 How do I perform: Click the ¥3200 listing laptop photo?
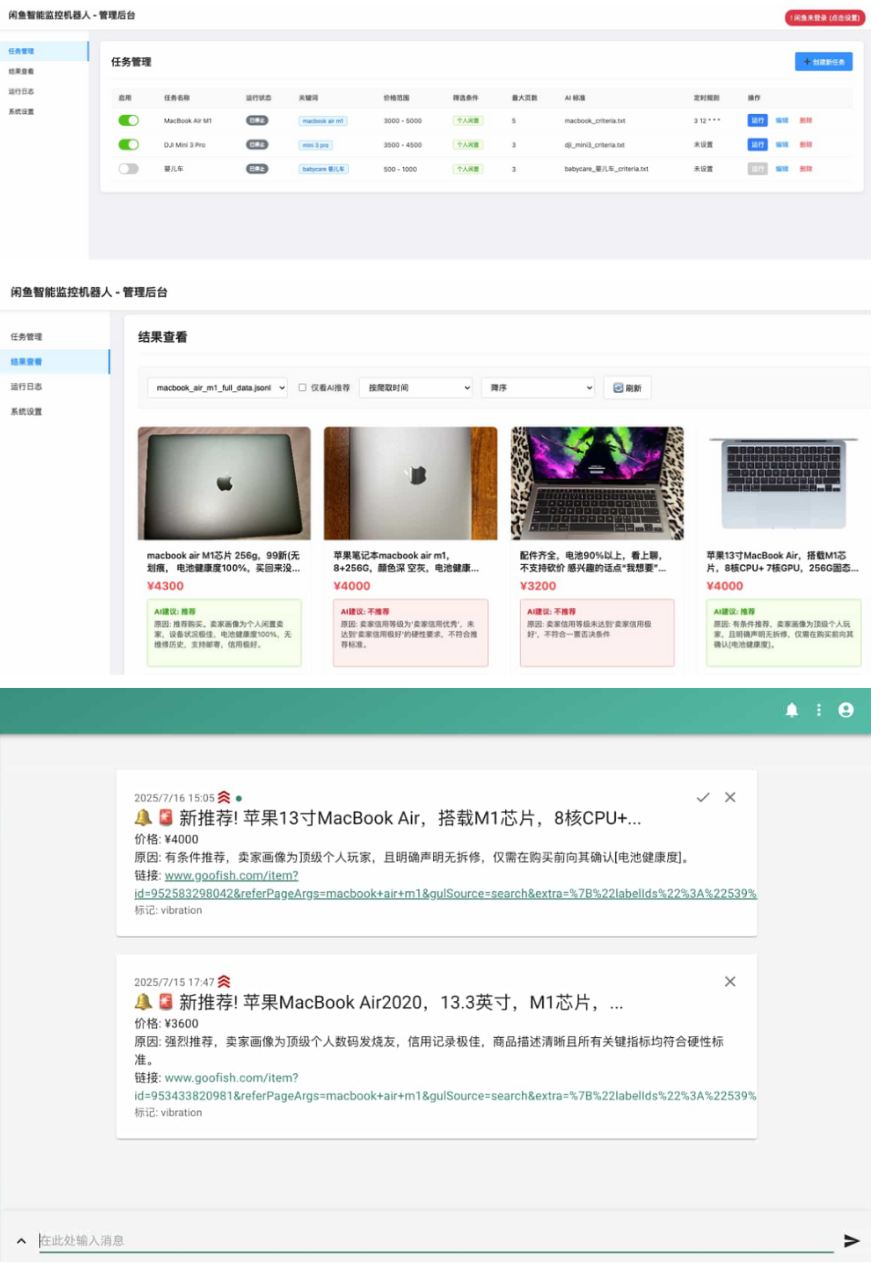597,484
